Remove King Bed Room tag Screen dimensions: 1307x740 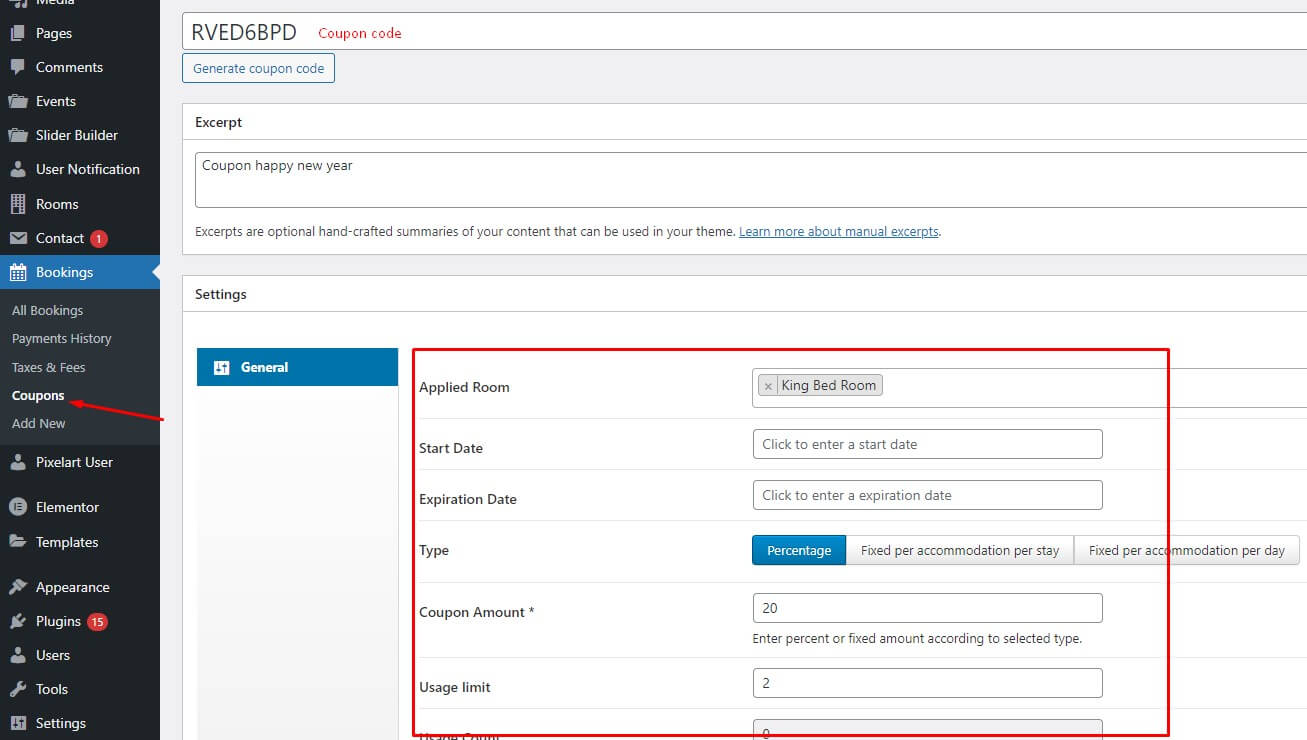click(768, 386)
